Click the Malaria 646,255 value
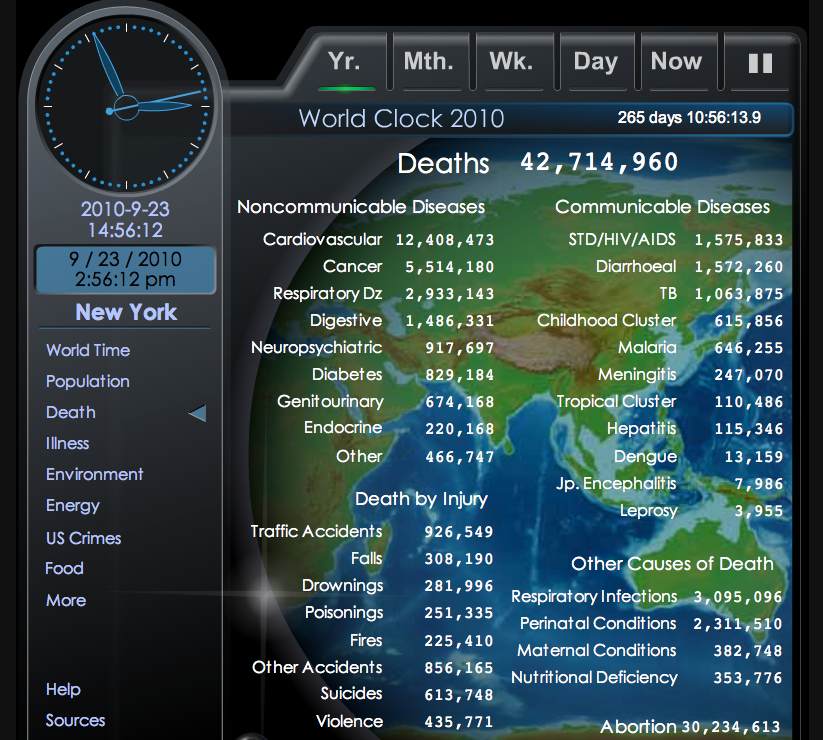Viewport: 823px width, 740px height. click(748, 348)
